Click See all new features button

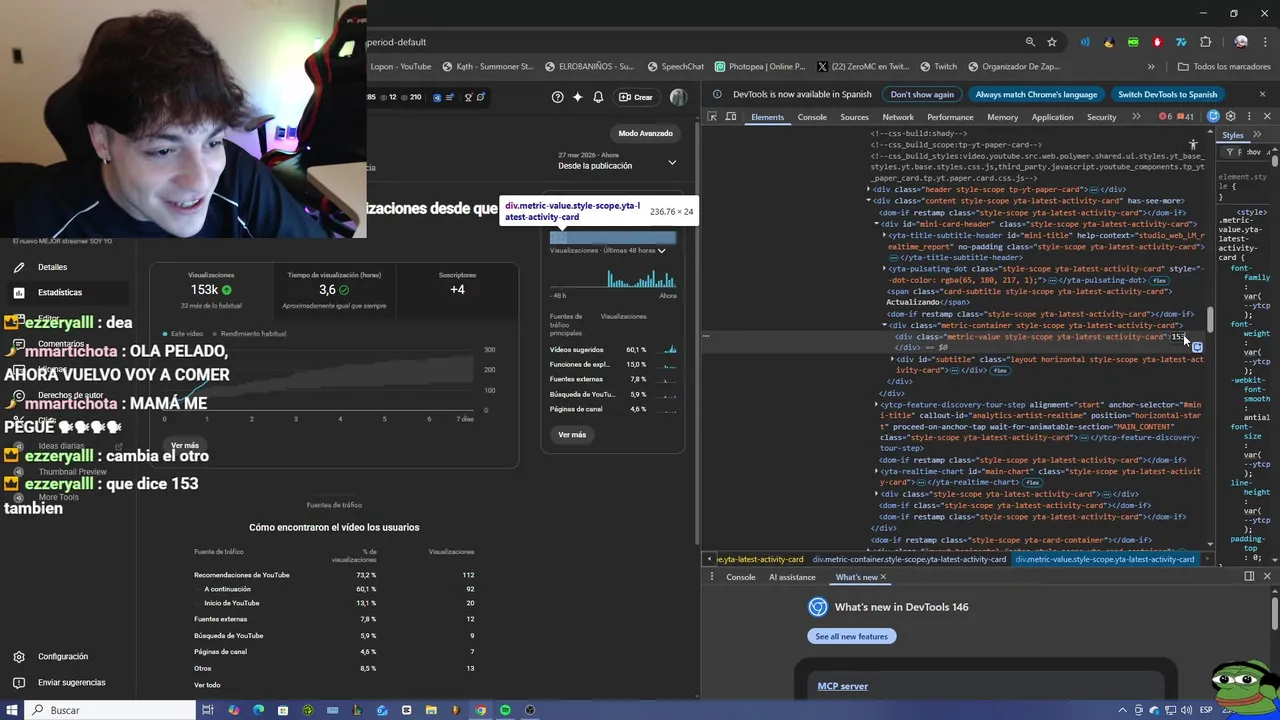point(852,636)
